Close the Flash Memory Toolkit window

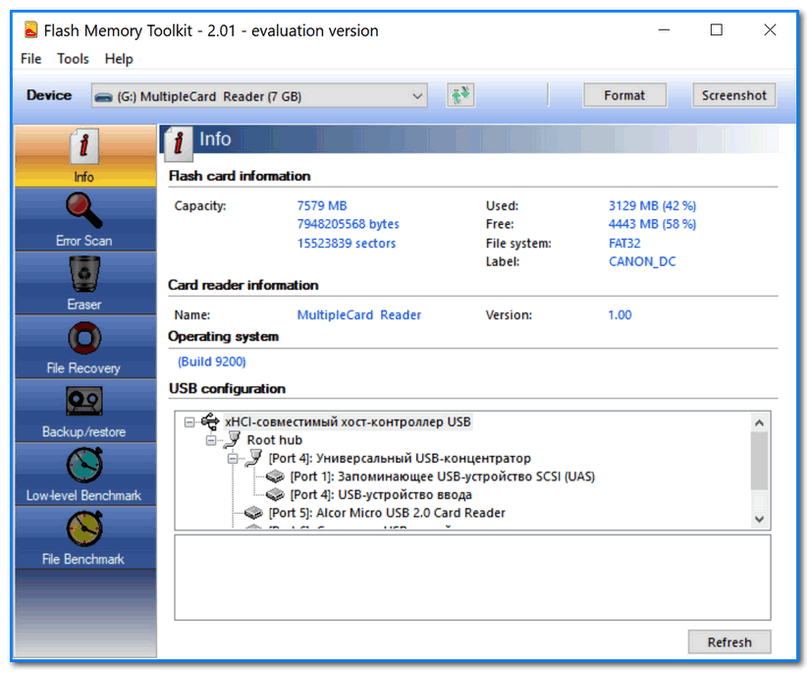(x=770, y=30)
